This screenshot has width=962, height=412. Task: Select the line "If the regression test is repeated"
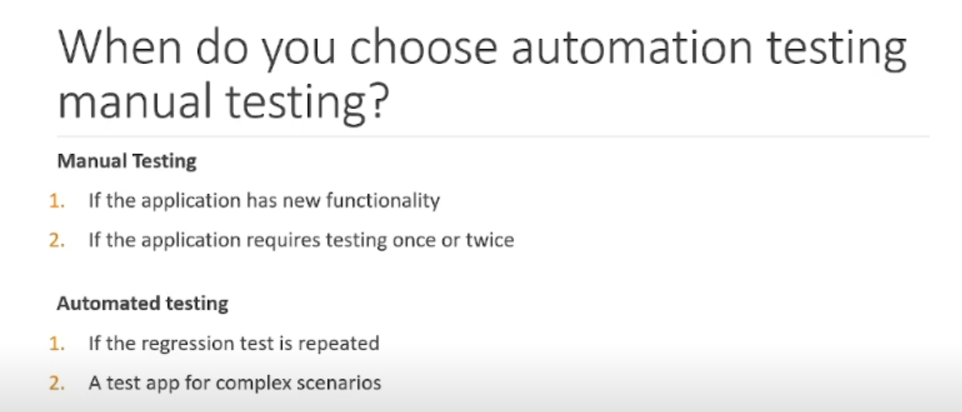tap(234, 343)
